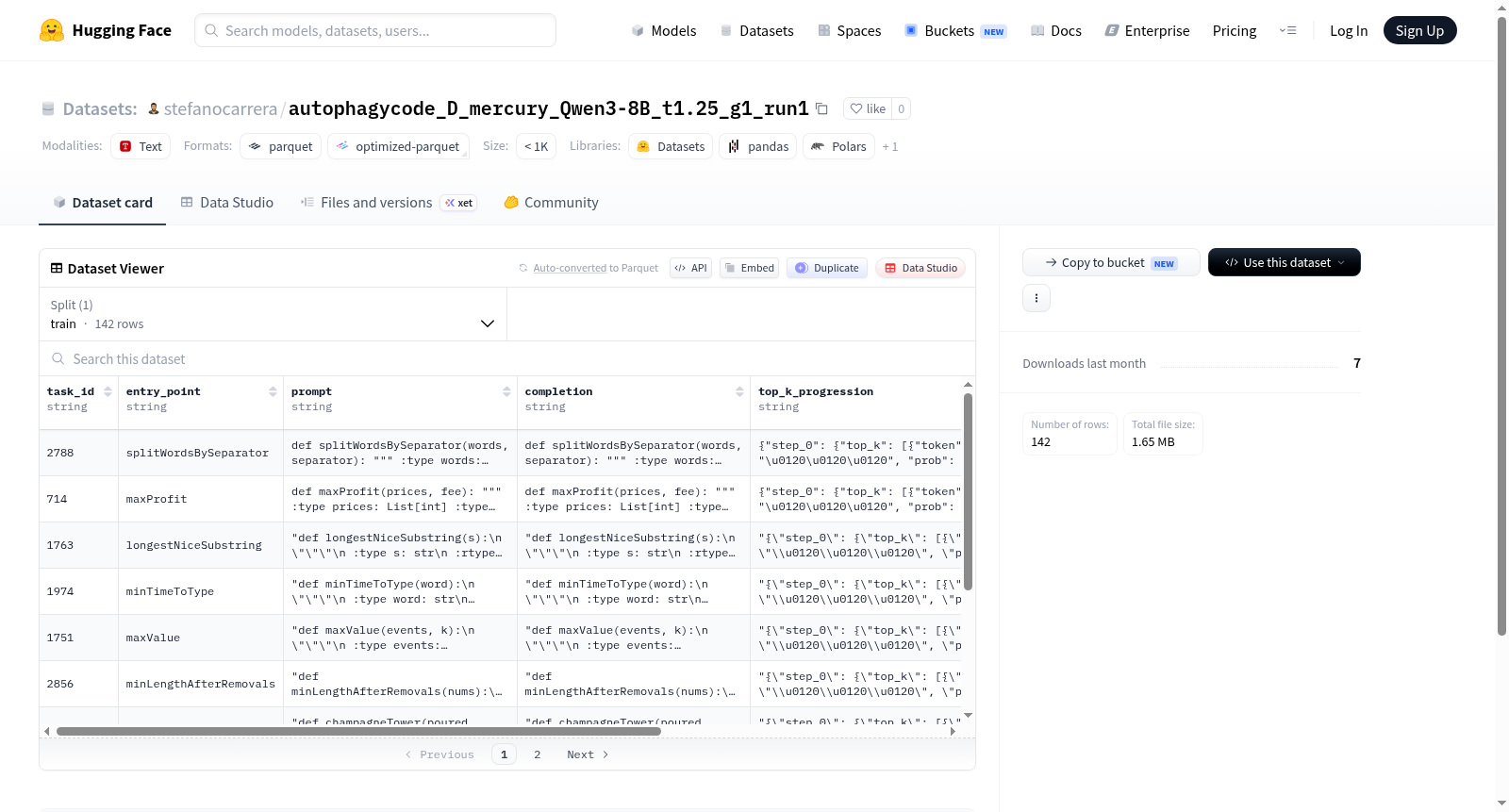Click the Hugging Face logo
The height and width of the screenshot is (812, 1509).
tap(106, 30)
